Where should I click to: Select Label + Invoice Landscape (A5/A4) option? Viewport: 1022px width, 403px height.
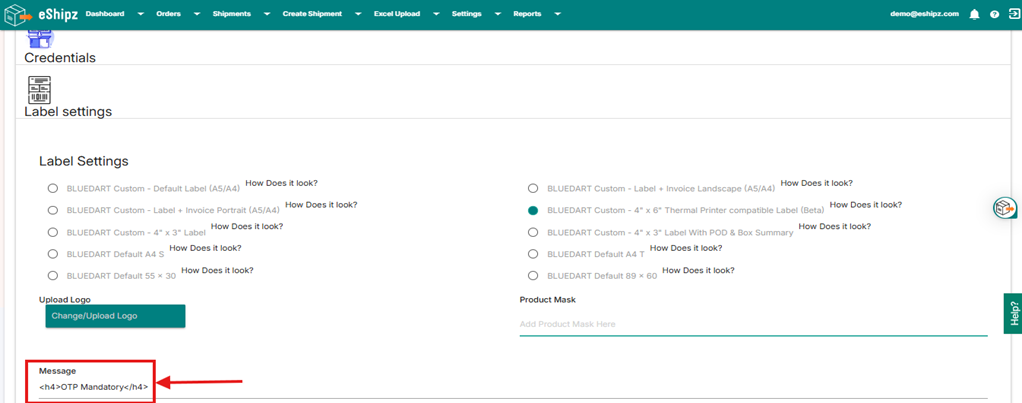(x=533, y=188)
